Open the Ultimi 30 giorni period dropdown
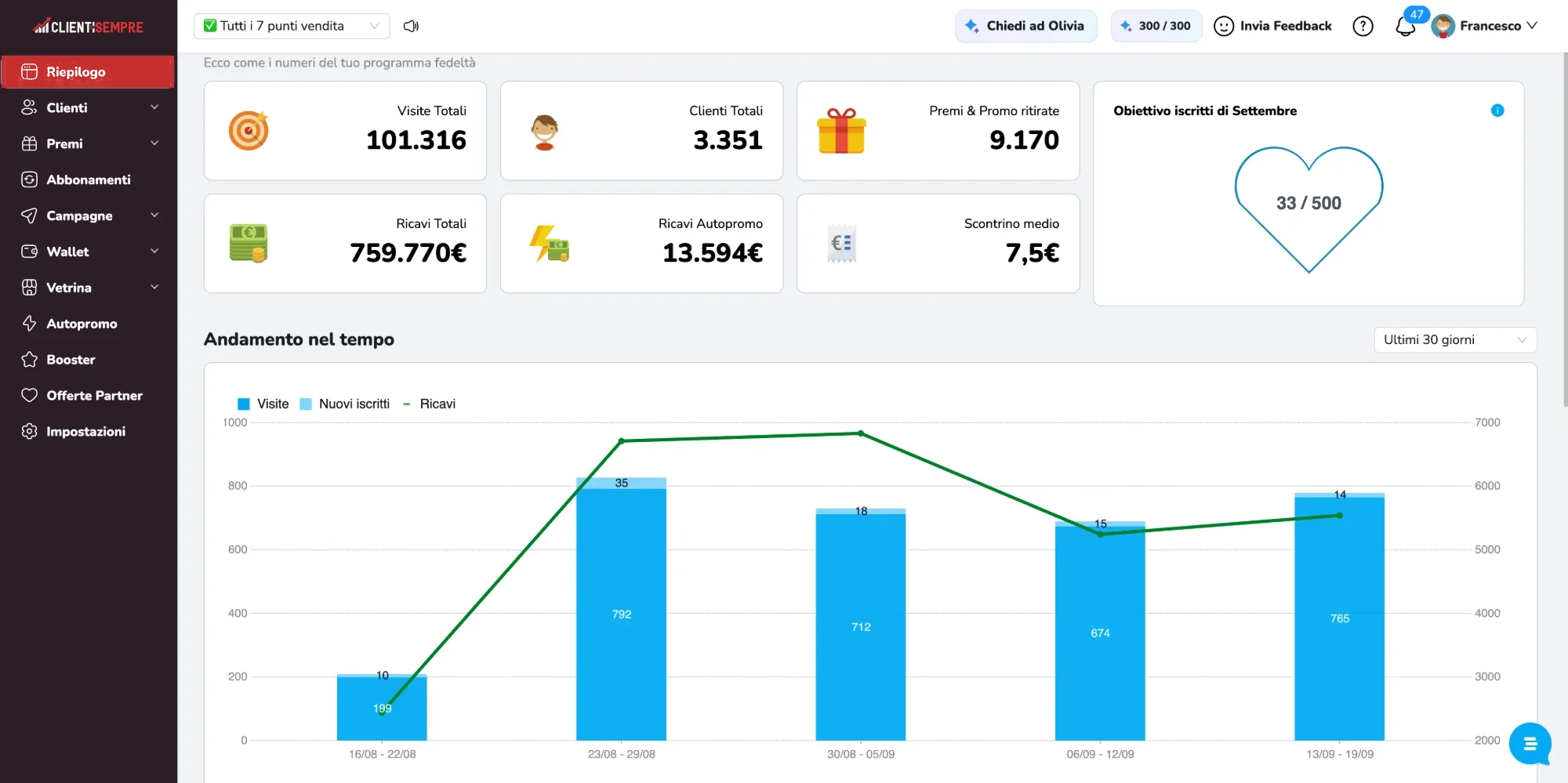The width and height of the screenshot is (1568, 783). (x=1455, y=339)
